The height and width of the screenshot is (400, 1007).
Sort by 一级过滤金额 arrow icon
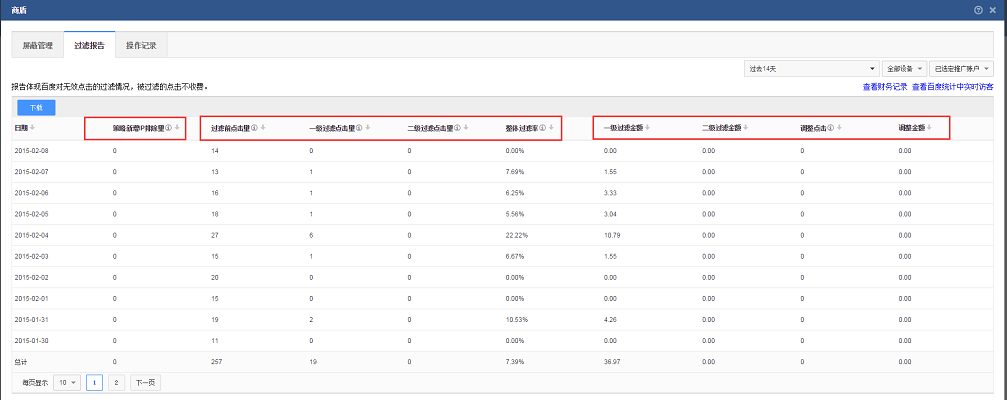pyautogui.click(x=647, y=128)
